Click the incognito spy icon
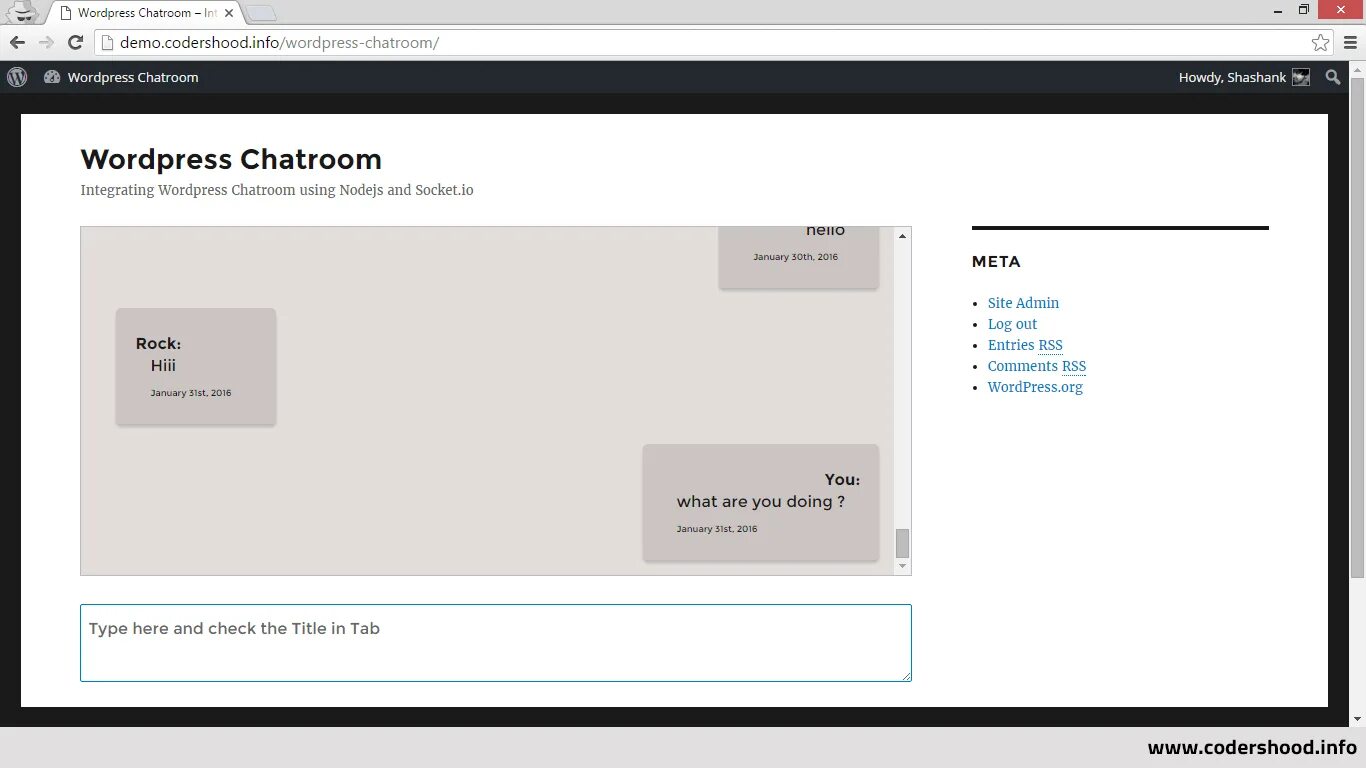 pyautogui.click(x=22, y=12)
